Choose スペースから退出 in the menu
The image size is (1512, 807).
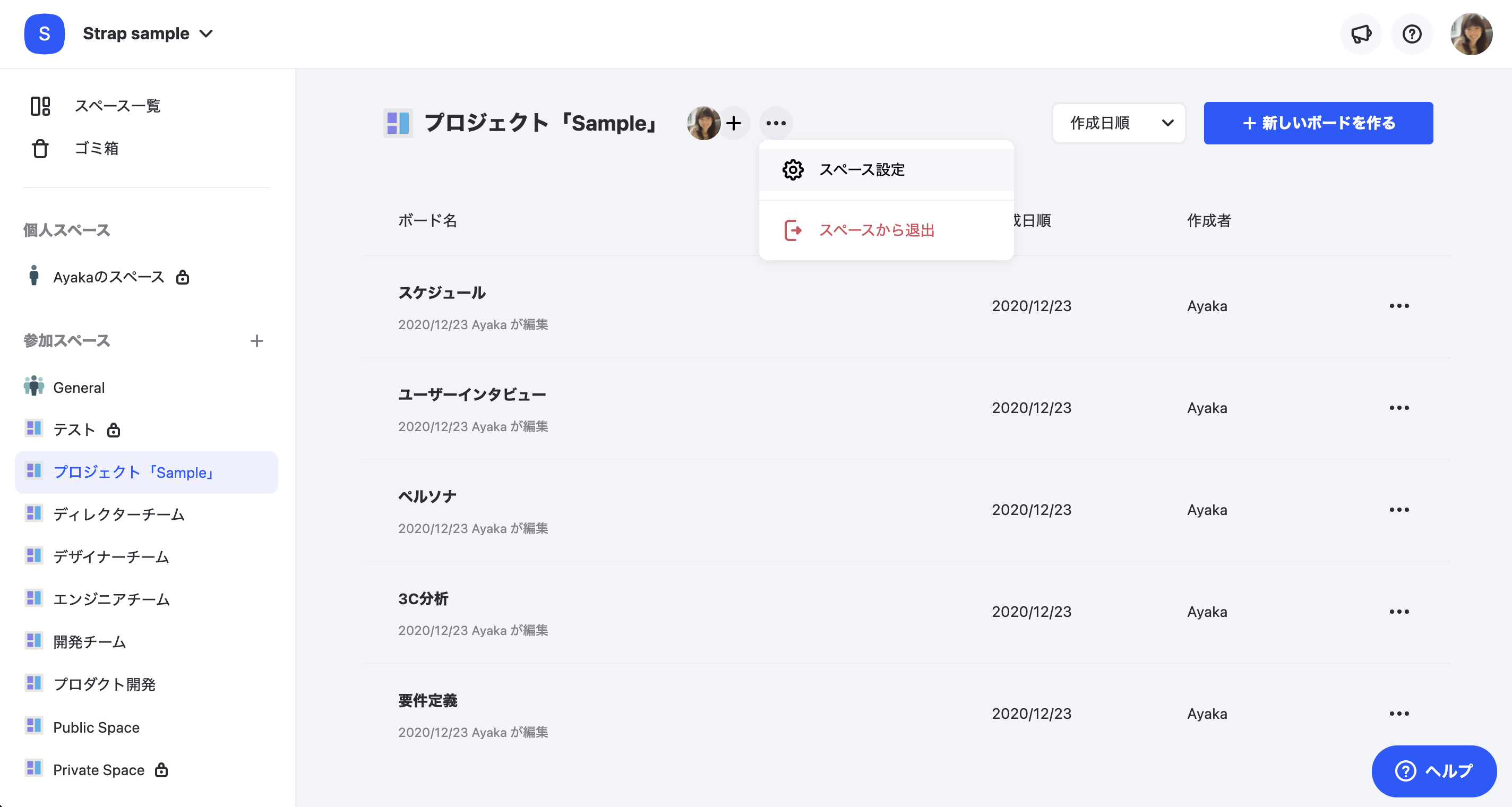pyautogui.click(x=886, y=230)
